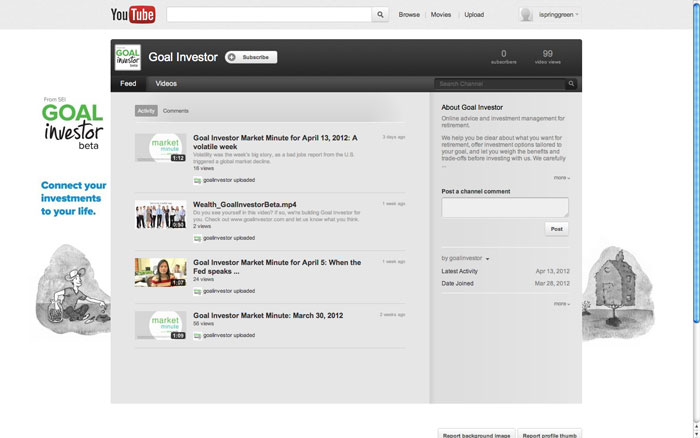This screenshot has width=700, height=438.
Task: Click the 'Goal Investor' channel name
Action: (x=183, y=57)
